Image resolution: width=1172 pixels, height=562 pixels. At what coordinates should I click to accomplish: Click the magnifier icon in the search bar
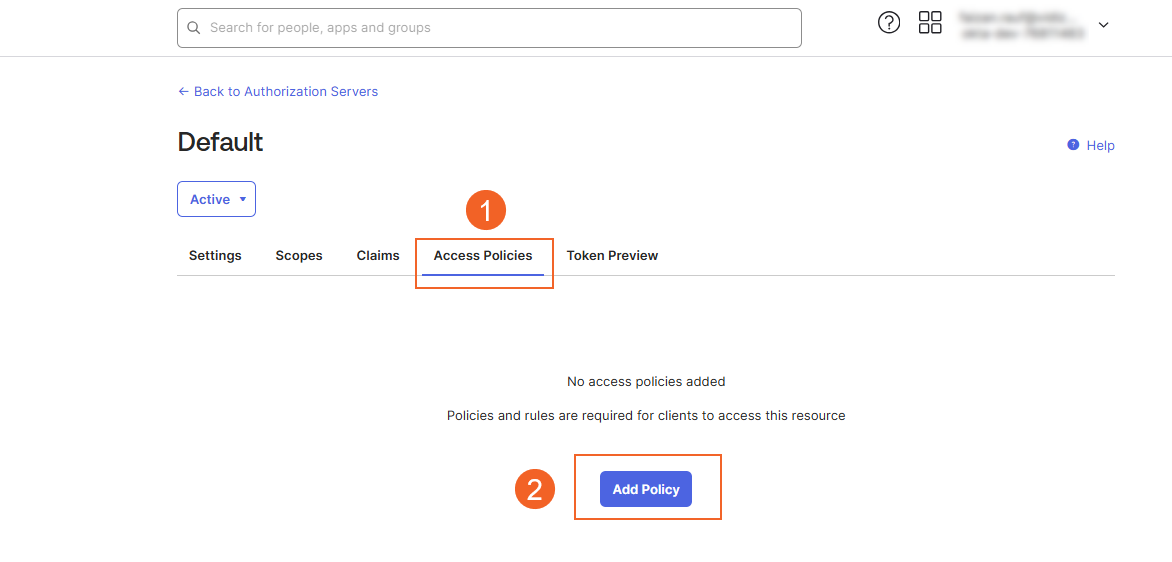click(x=193, y=28)
